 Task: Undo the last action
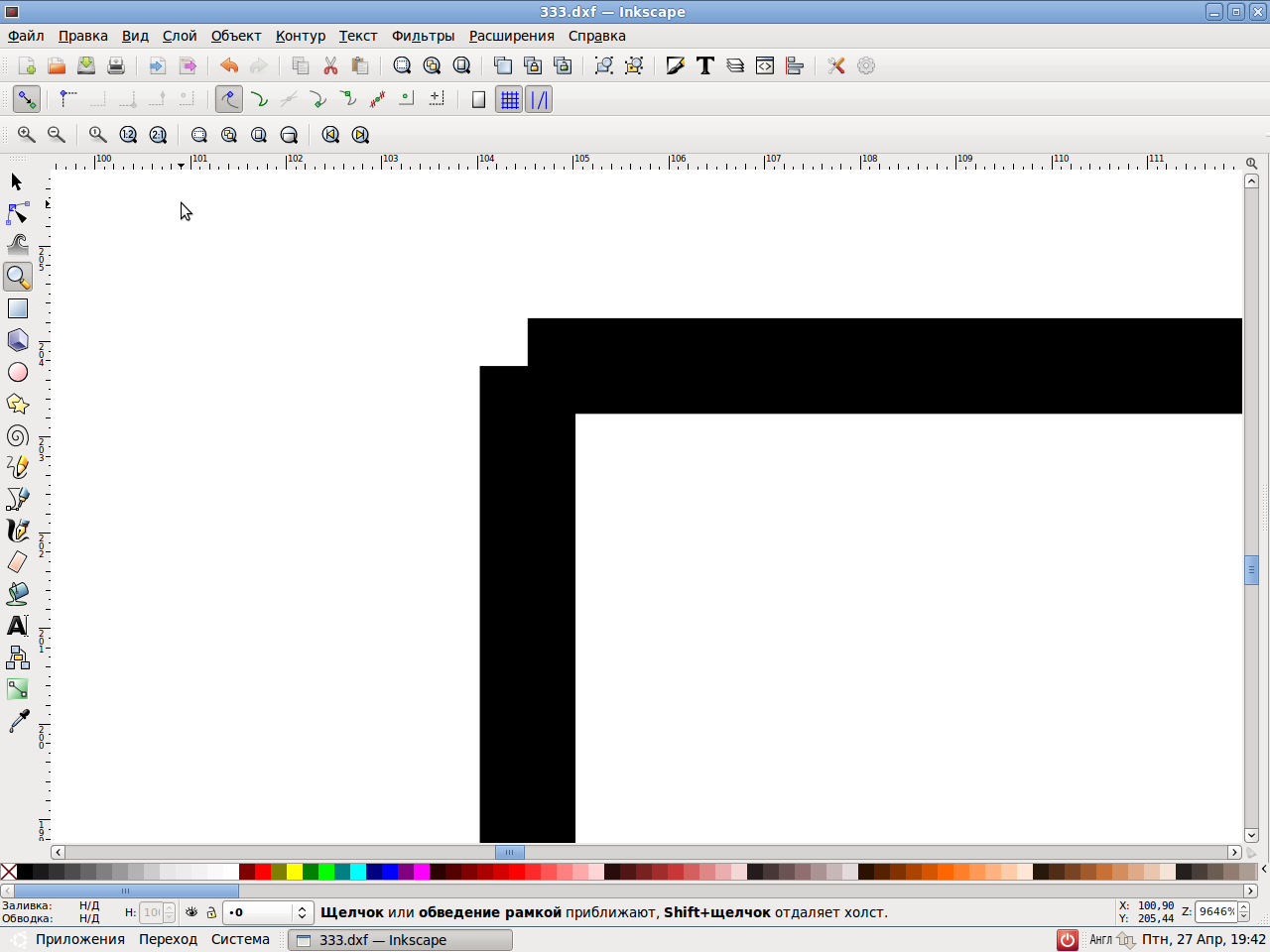[229, 65]
